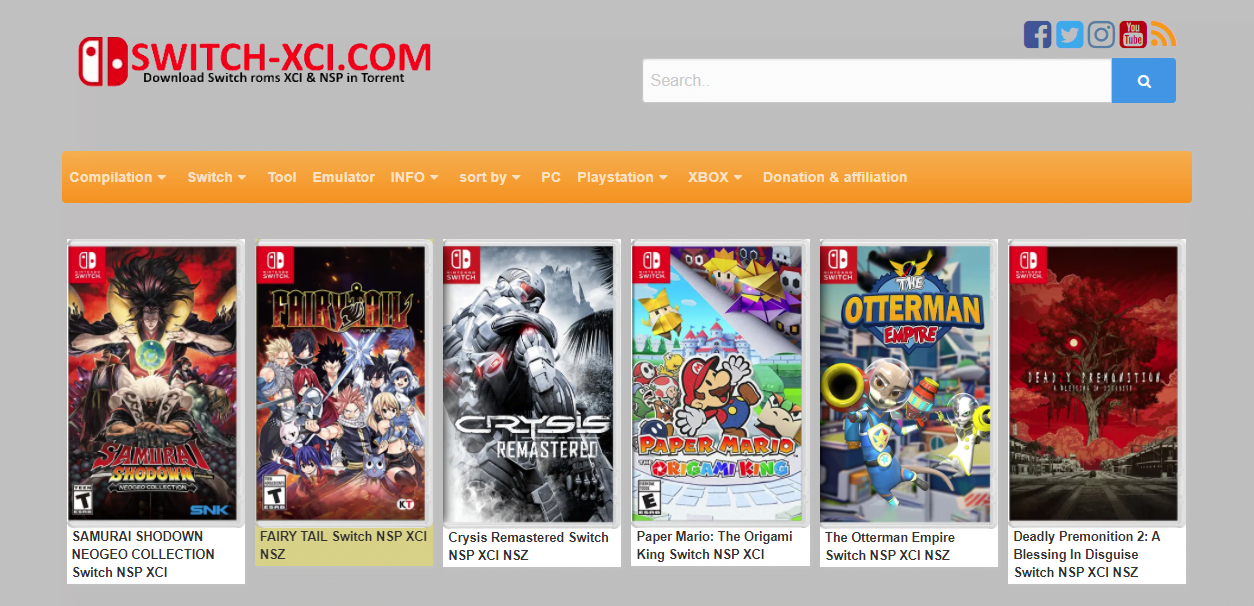Open the Donation & affiliation page
The width and height of the screenshot is (1254, 606).
pyautogui.click(x=835, y=177)
